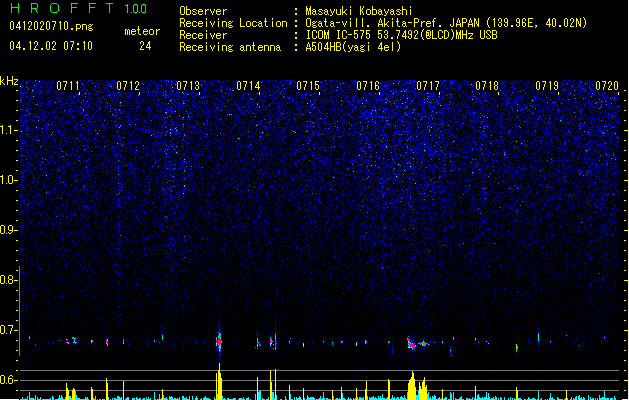Select the filename 0412020710.png
The image size is (629, 400).
51,26
